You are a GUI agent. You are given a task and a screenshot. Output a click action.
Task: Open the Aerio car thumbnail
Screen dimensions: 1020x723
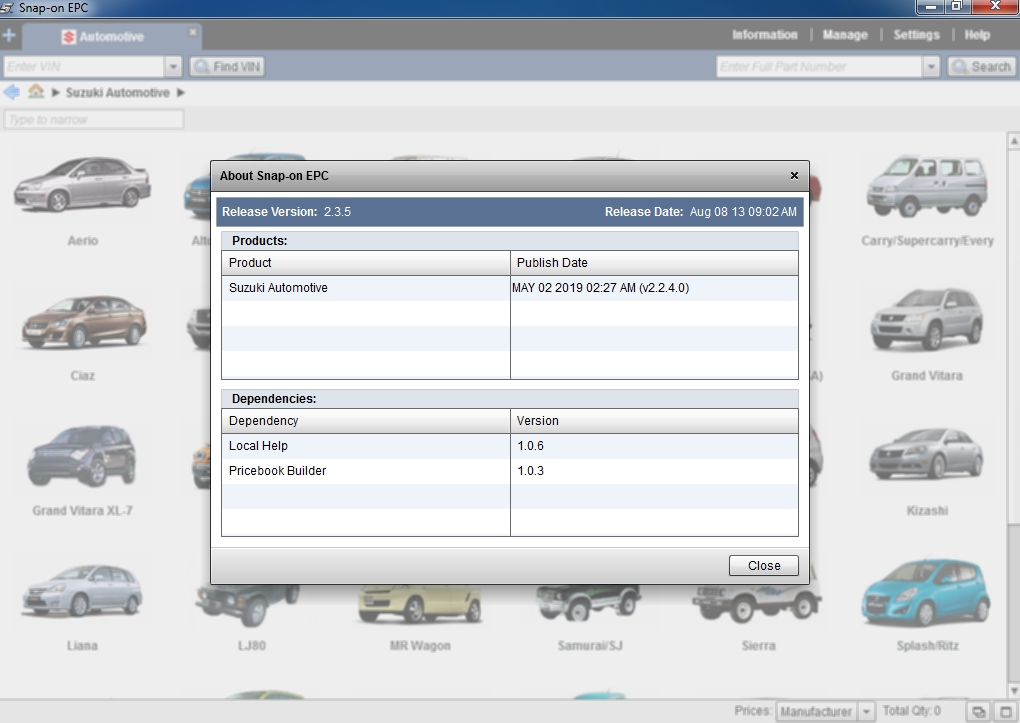(83, 185)
